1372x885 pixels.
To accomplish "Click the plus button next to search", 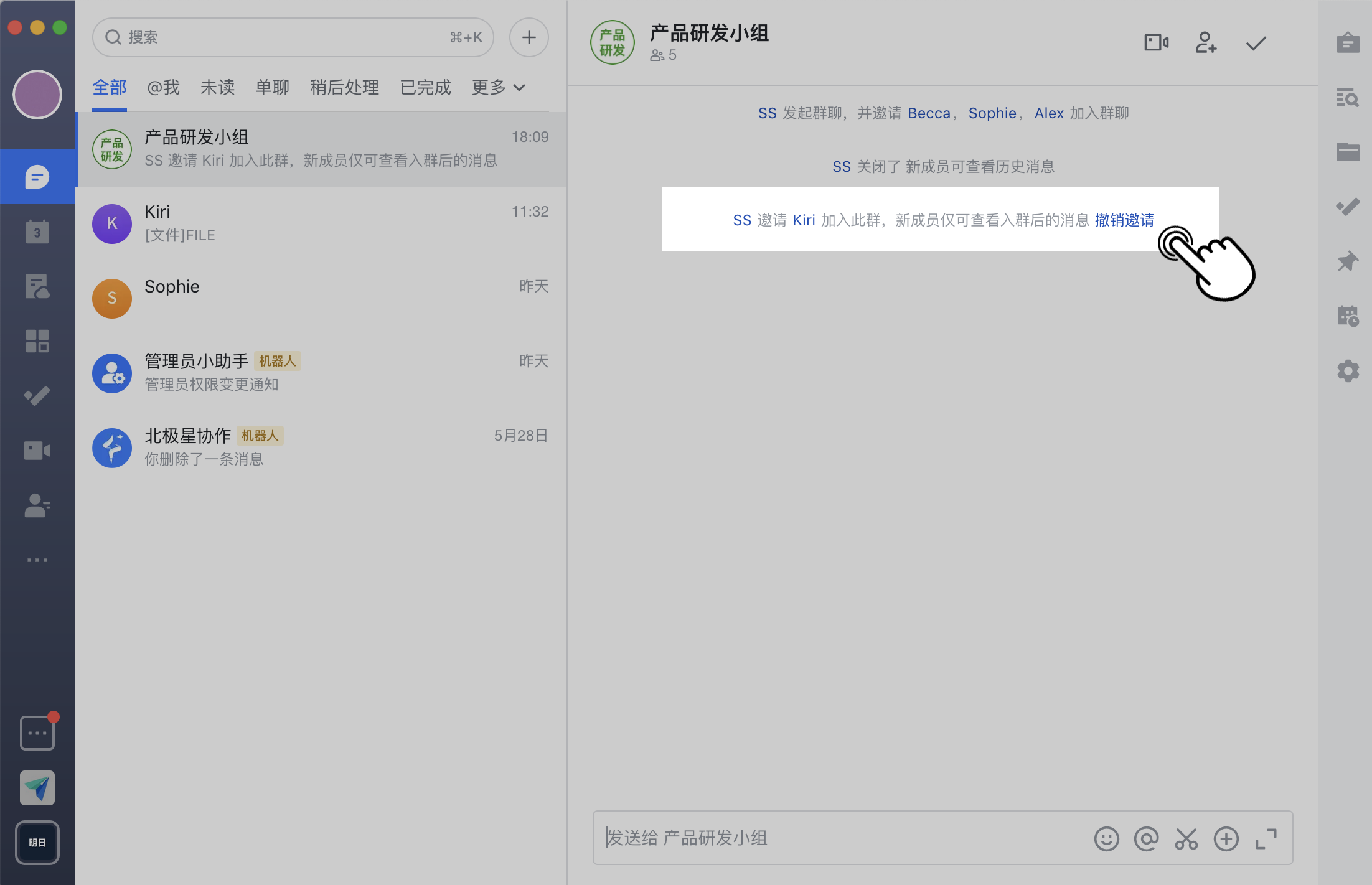I will (529, 37).
